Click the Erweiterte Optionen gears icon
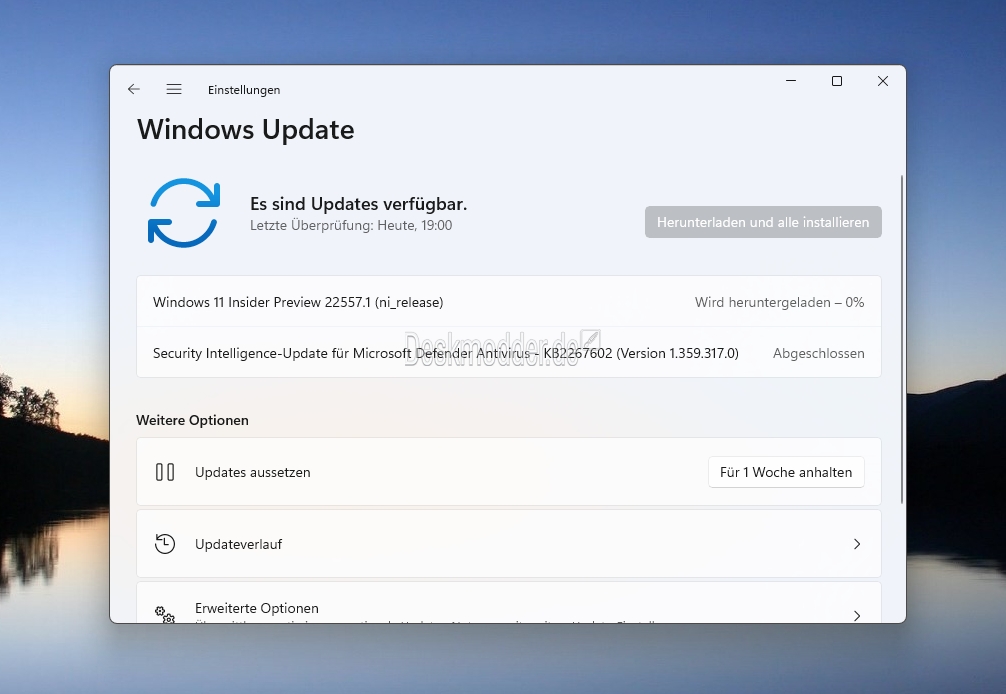Screen dimensions: 1006x694 tap(165, 614)
